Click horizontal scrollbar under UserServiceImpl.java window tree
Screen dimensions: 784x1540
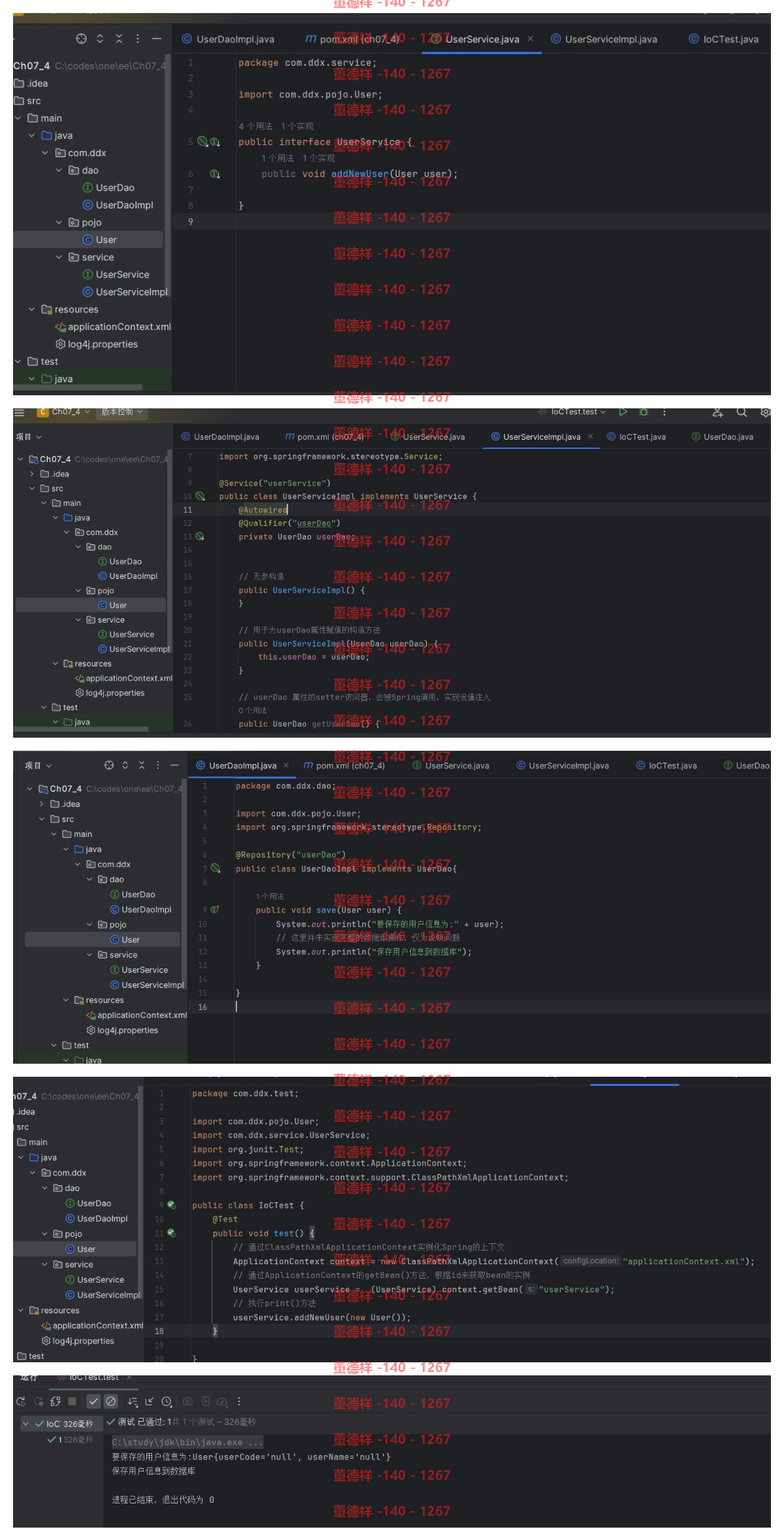point(80,729)
